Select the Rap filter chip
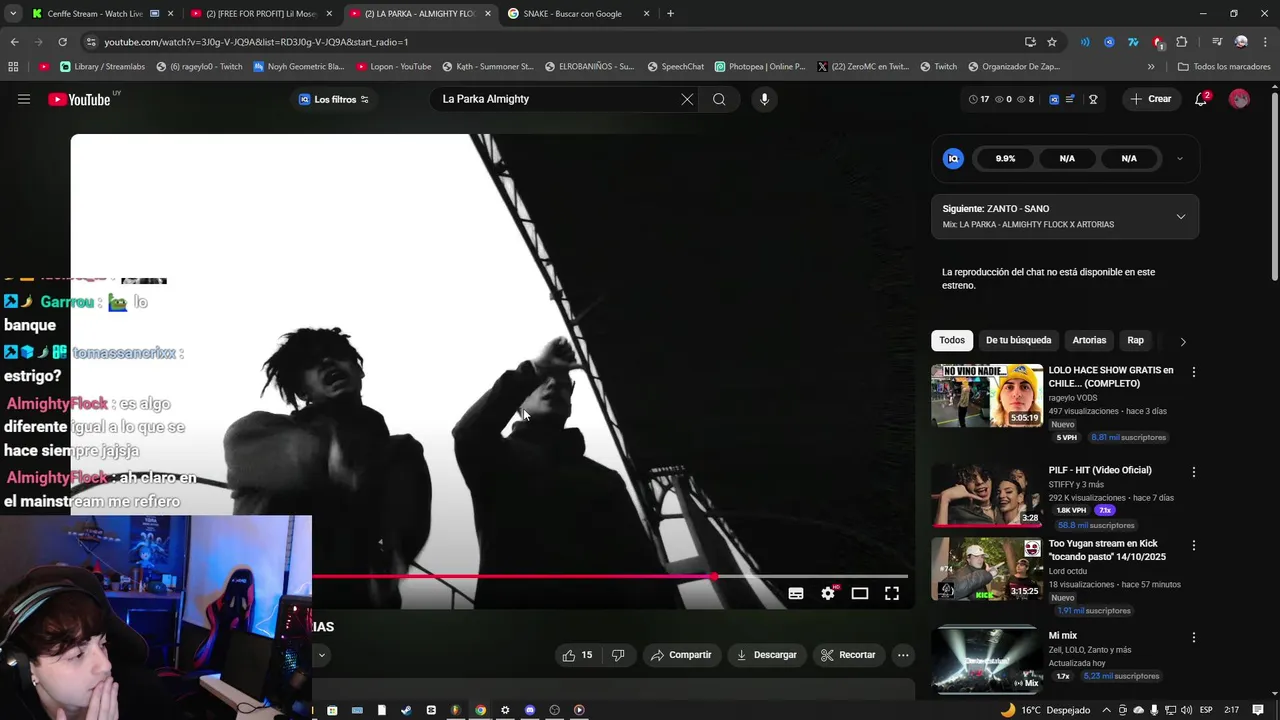This screenshot has height=720, width=1280. pyautogui.click(x=1135, y=340)
